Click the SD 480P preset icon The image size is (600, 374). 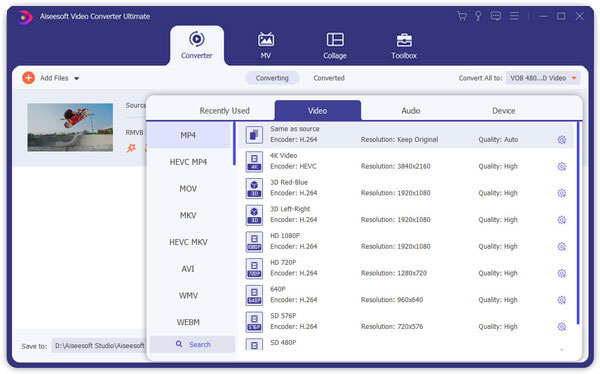[254, 345]
